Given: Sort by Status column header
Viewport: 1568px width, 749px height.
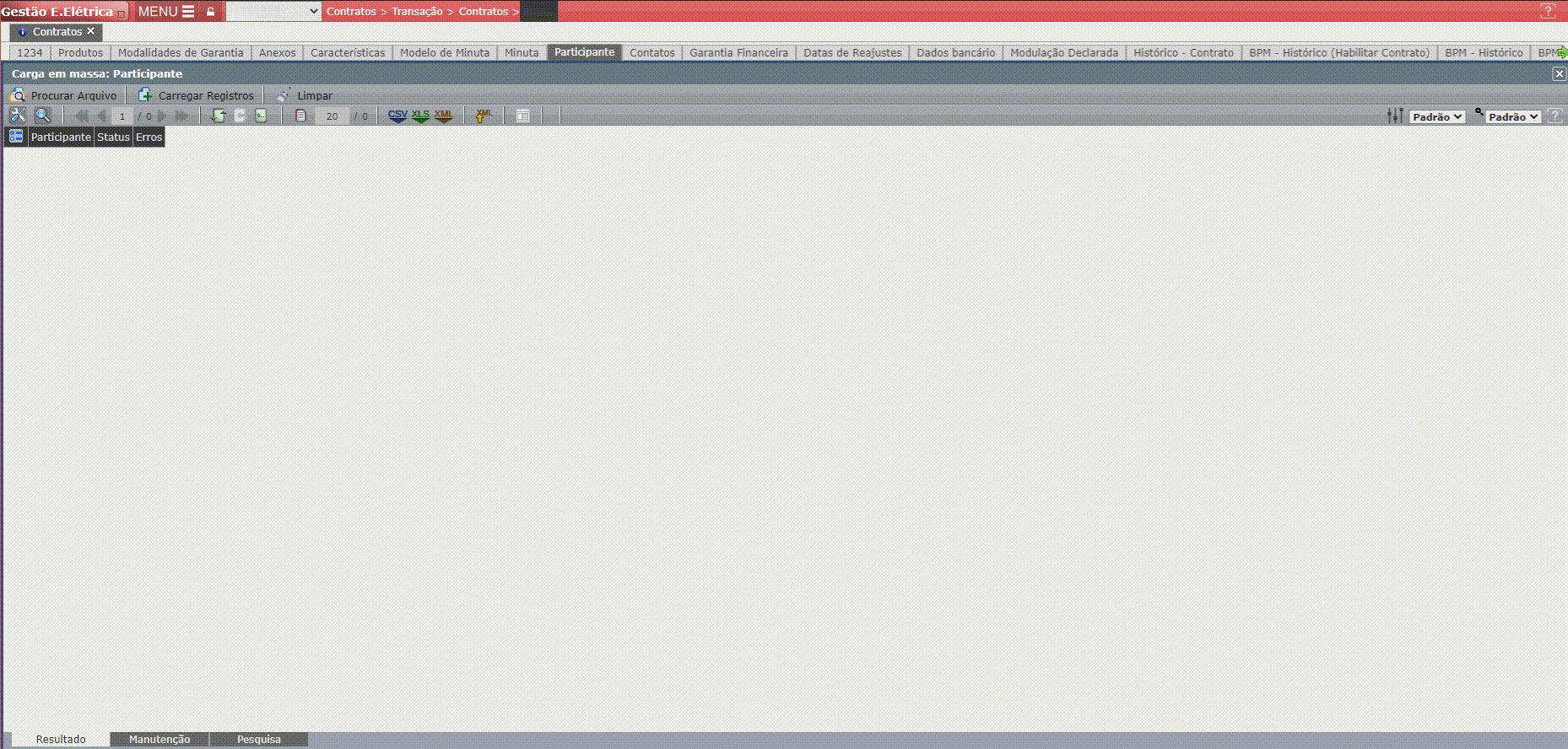Looking at the screenshot, I should point(113,137).
